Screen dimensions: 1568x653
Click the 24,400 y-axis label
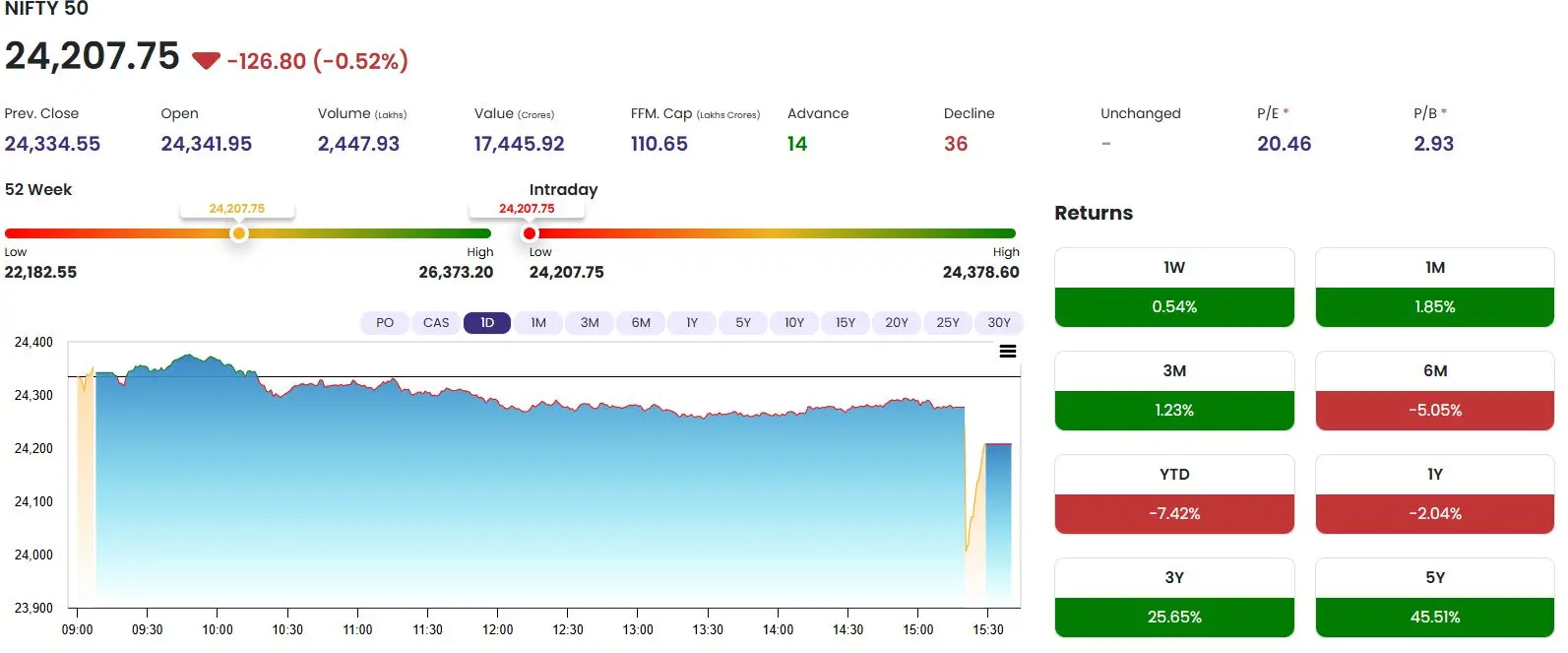click(33, 342)
